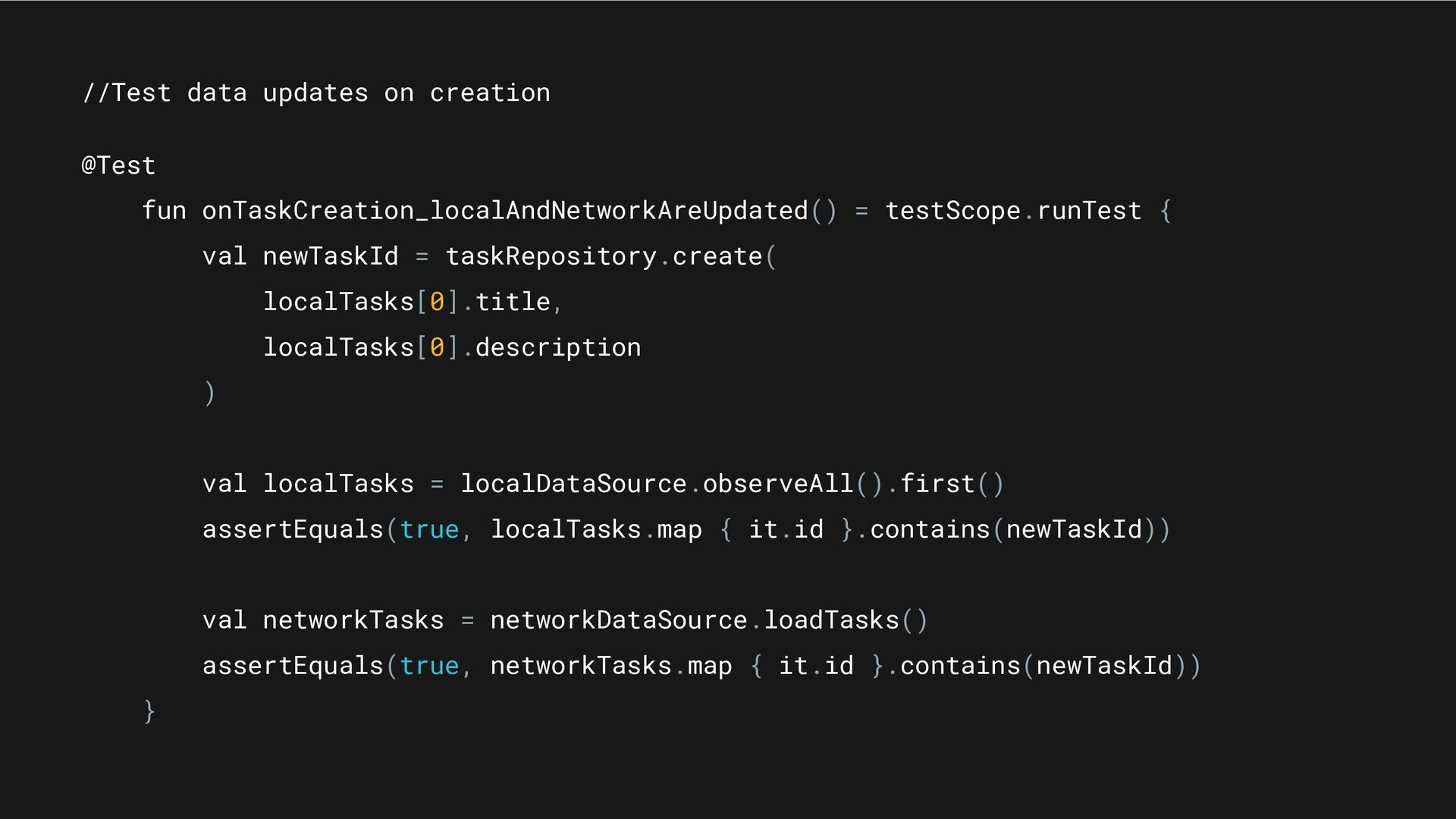Click networkDataSource.loadTasks() call
Screen dimensions: 1456x819
click(x=709, y=620)
